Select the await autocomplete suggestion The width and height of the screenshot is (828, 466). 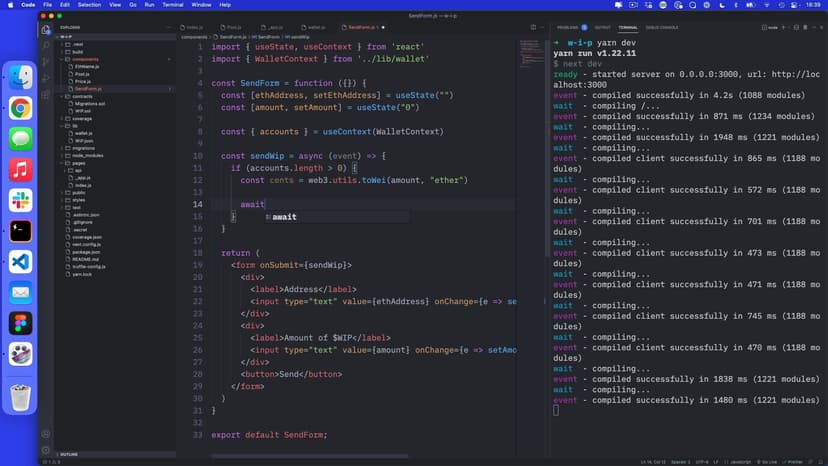click(283, 217)
